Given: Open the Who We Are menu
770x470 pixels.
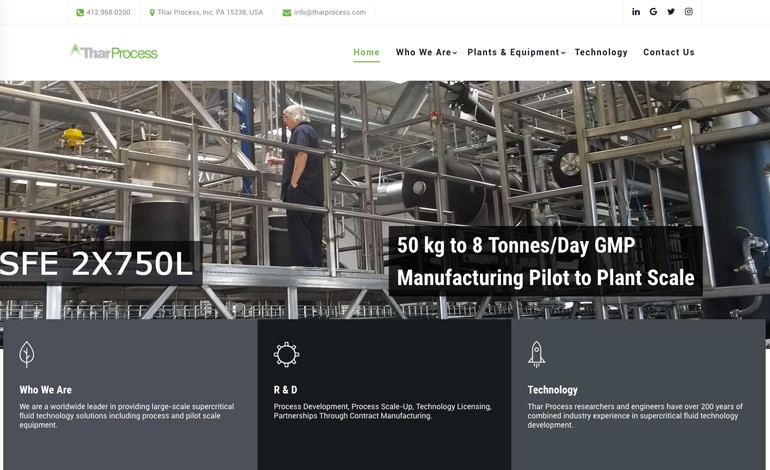Looking at the screenshot, I should click(423, 52).
